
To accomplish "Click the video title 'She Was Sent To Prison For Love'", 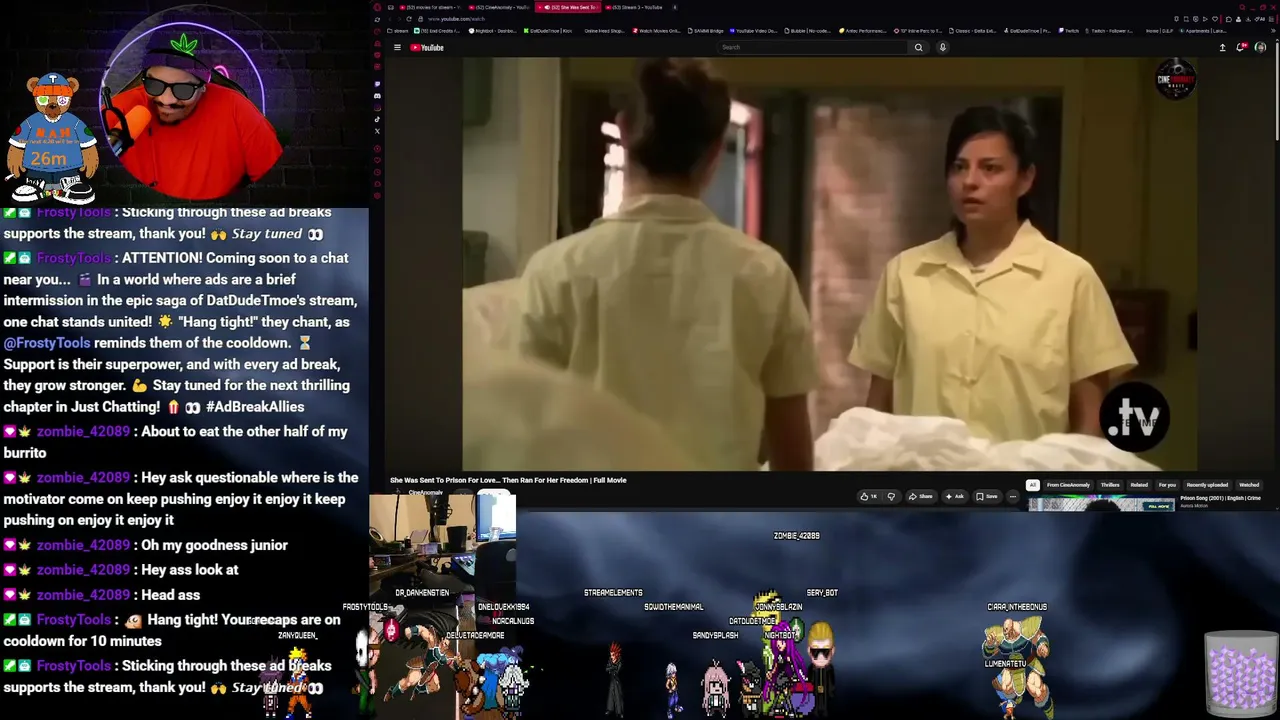I will tap(508, 480).
